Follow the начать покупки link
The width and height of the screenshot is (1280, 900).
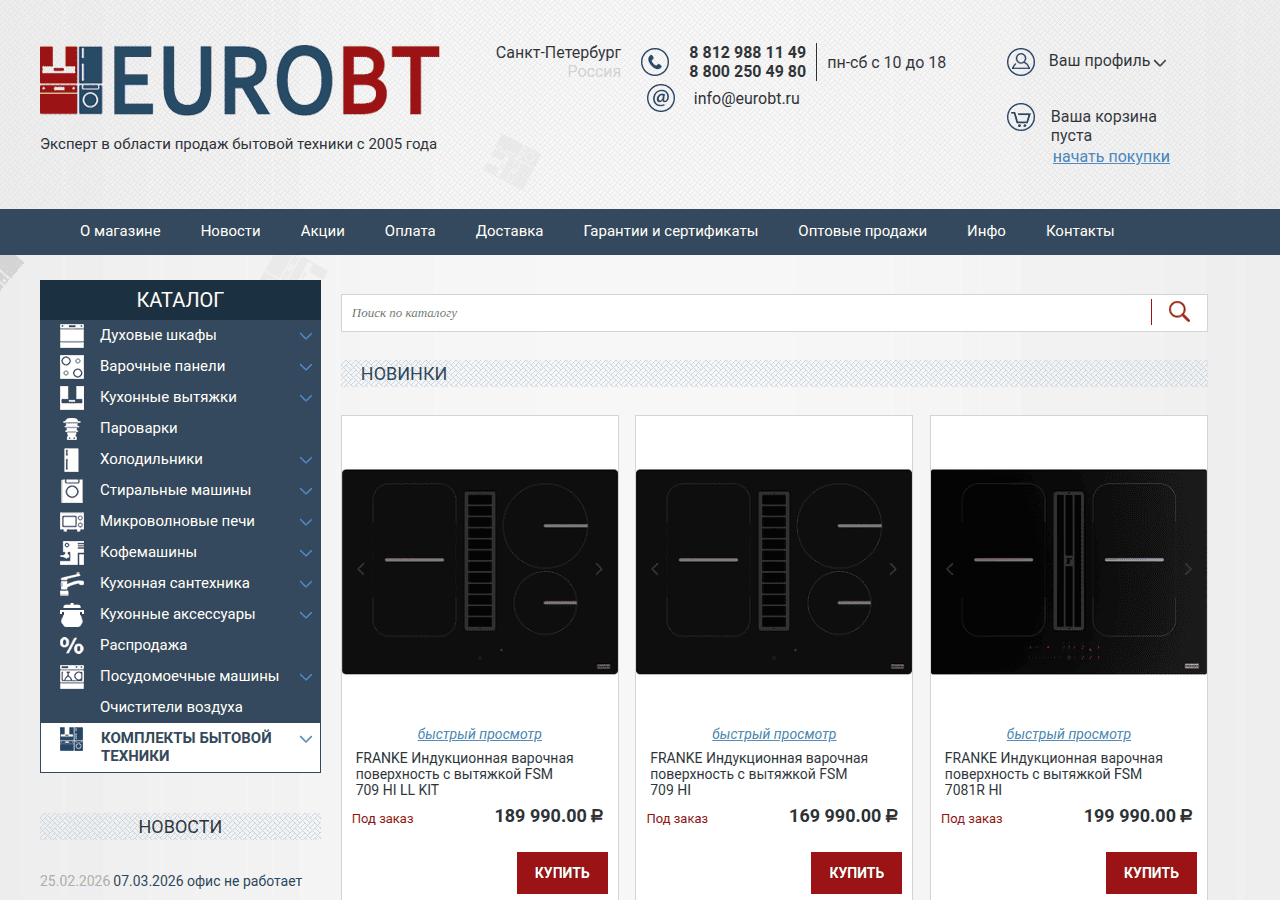[x=1111, y=157]
